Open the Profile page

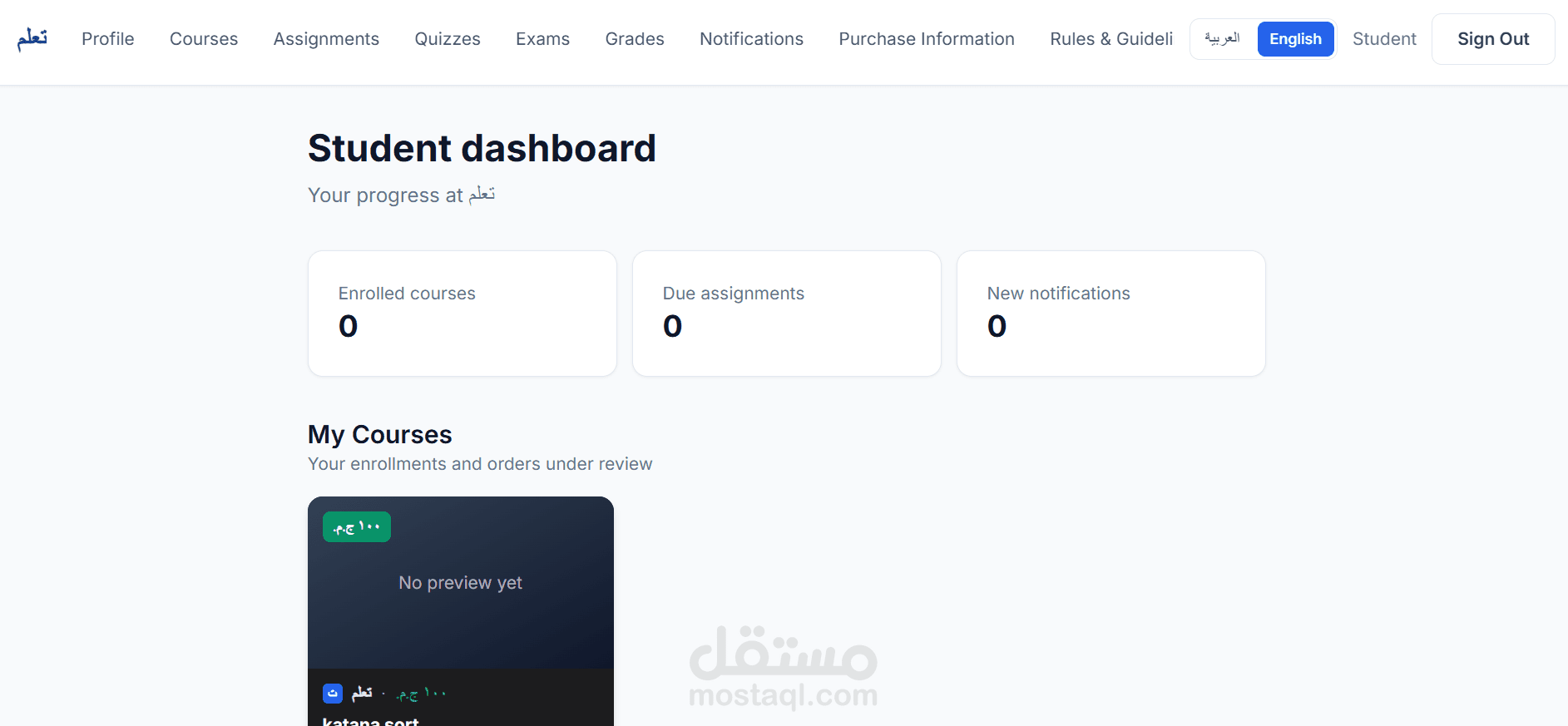tap(108, 39)
